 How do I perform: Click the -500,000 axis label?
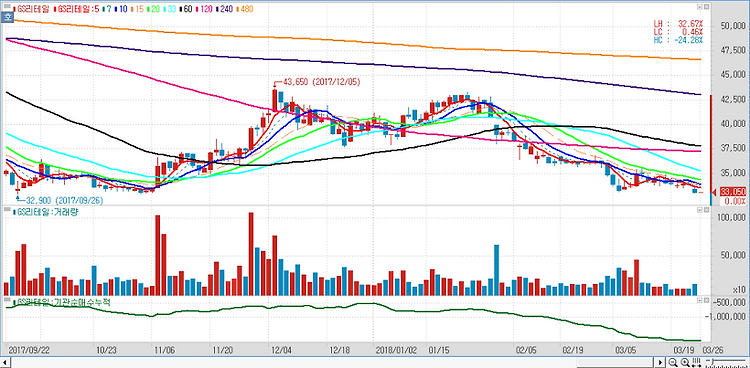click(729, 302)
